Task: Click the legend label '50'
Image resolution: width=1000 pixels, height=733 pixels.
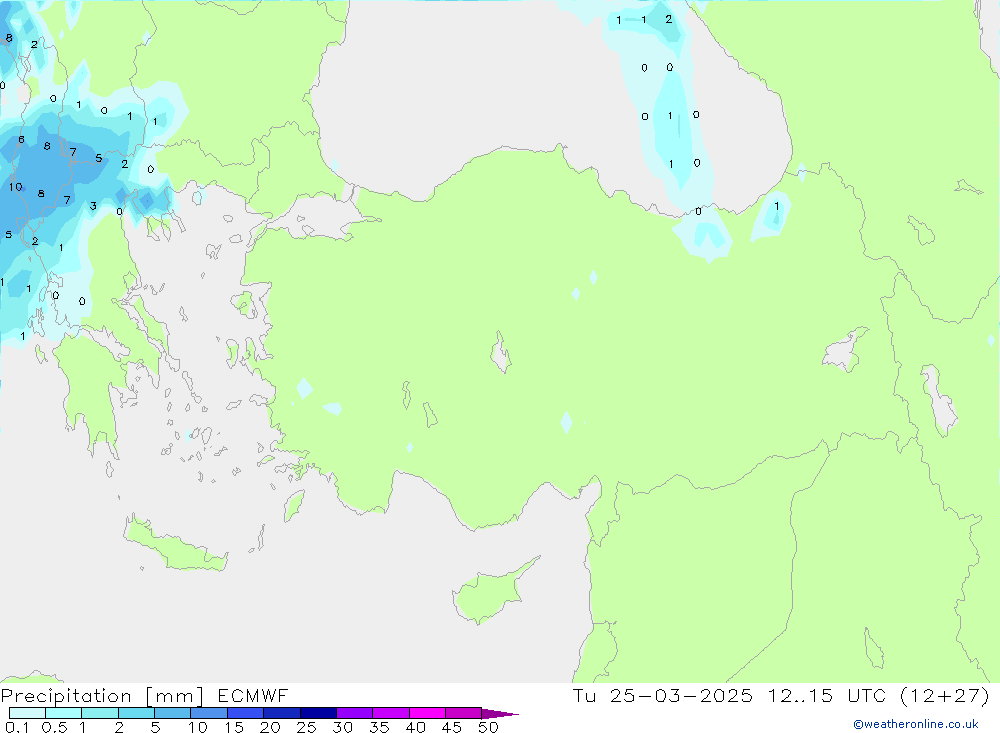Action: click(x=488, y=727)
